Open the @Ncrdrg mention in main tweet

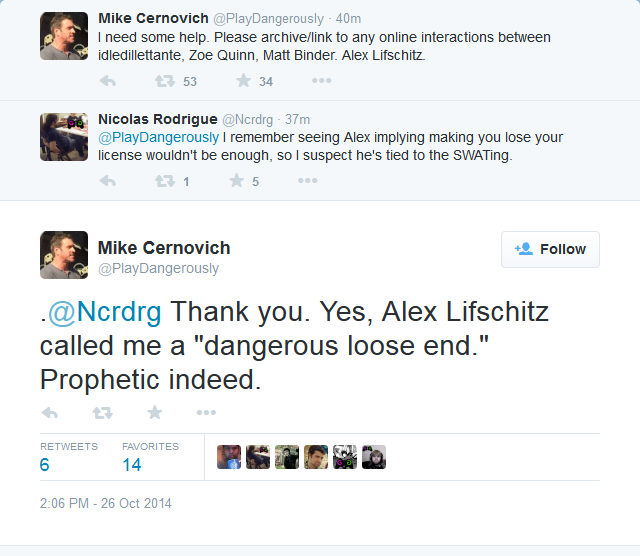coord(105,312)
